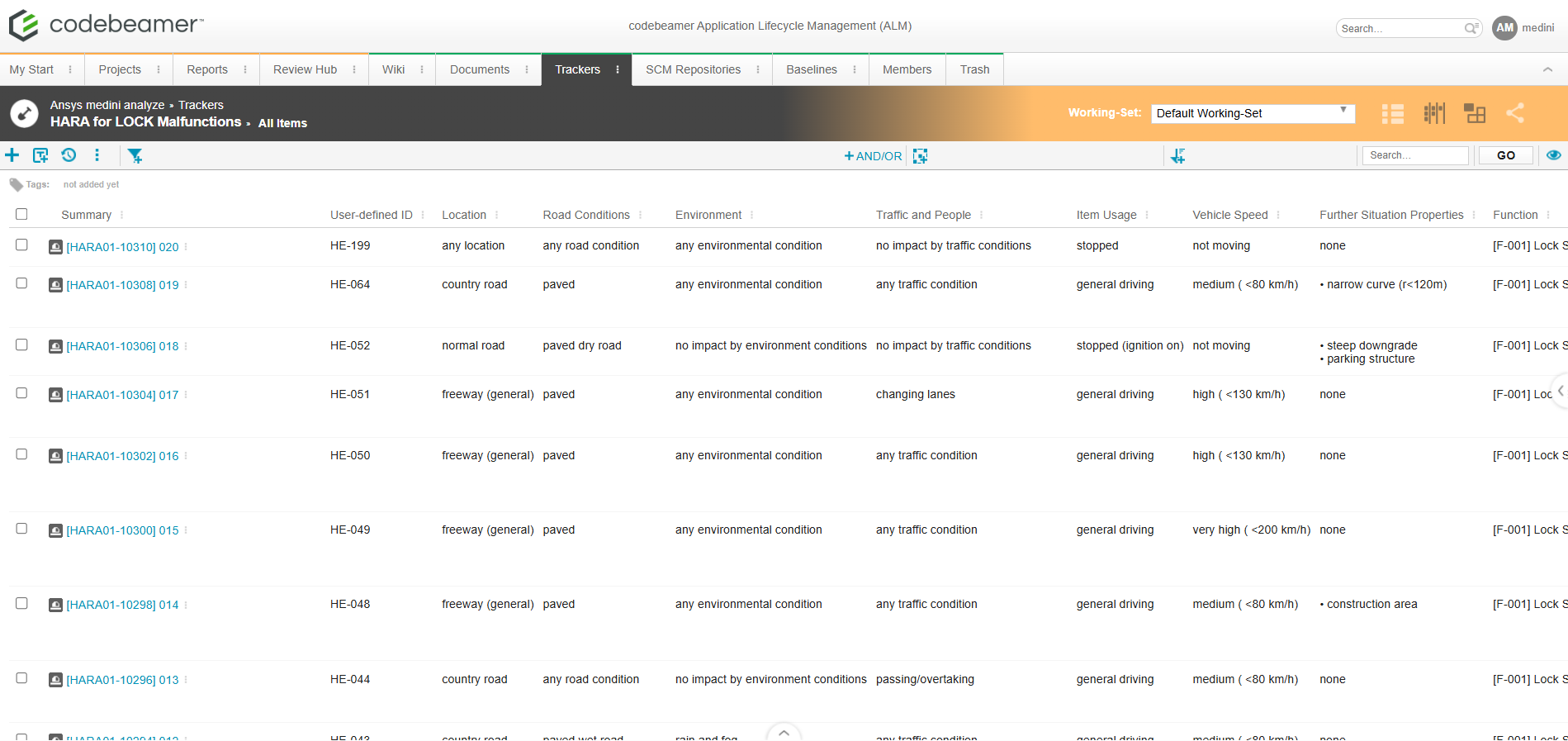Open context menu dots for HARA01-10302 016

click(186, 456)
